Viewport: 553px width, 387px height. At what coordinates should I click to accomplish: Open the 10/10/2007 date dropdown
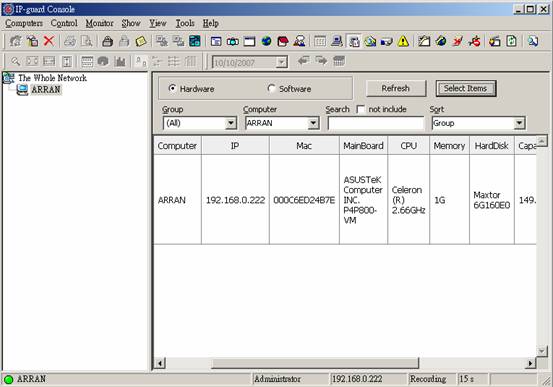(281, 63)
